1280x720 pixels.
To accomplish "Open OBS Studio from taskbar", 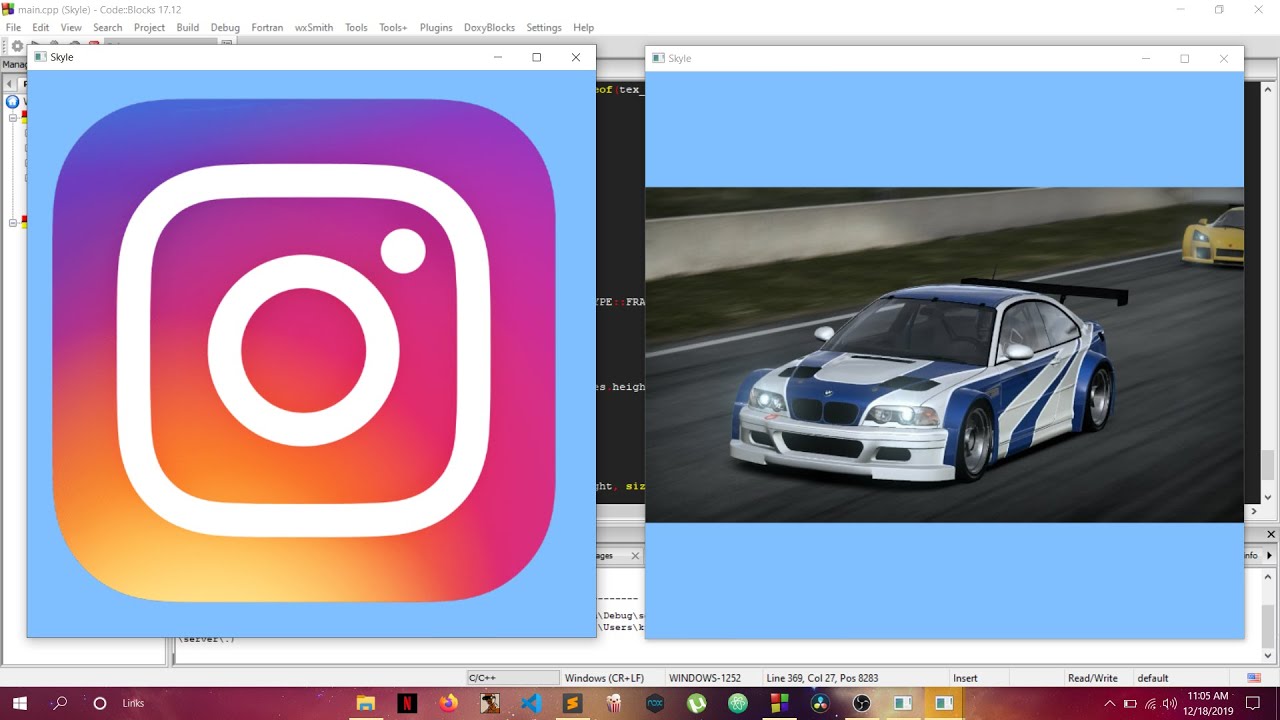I will pyautogui.click(x=862, y=703).
